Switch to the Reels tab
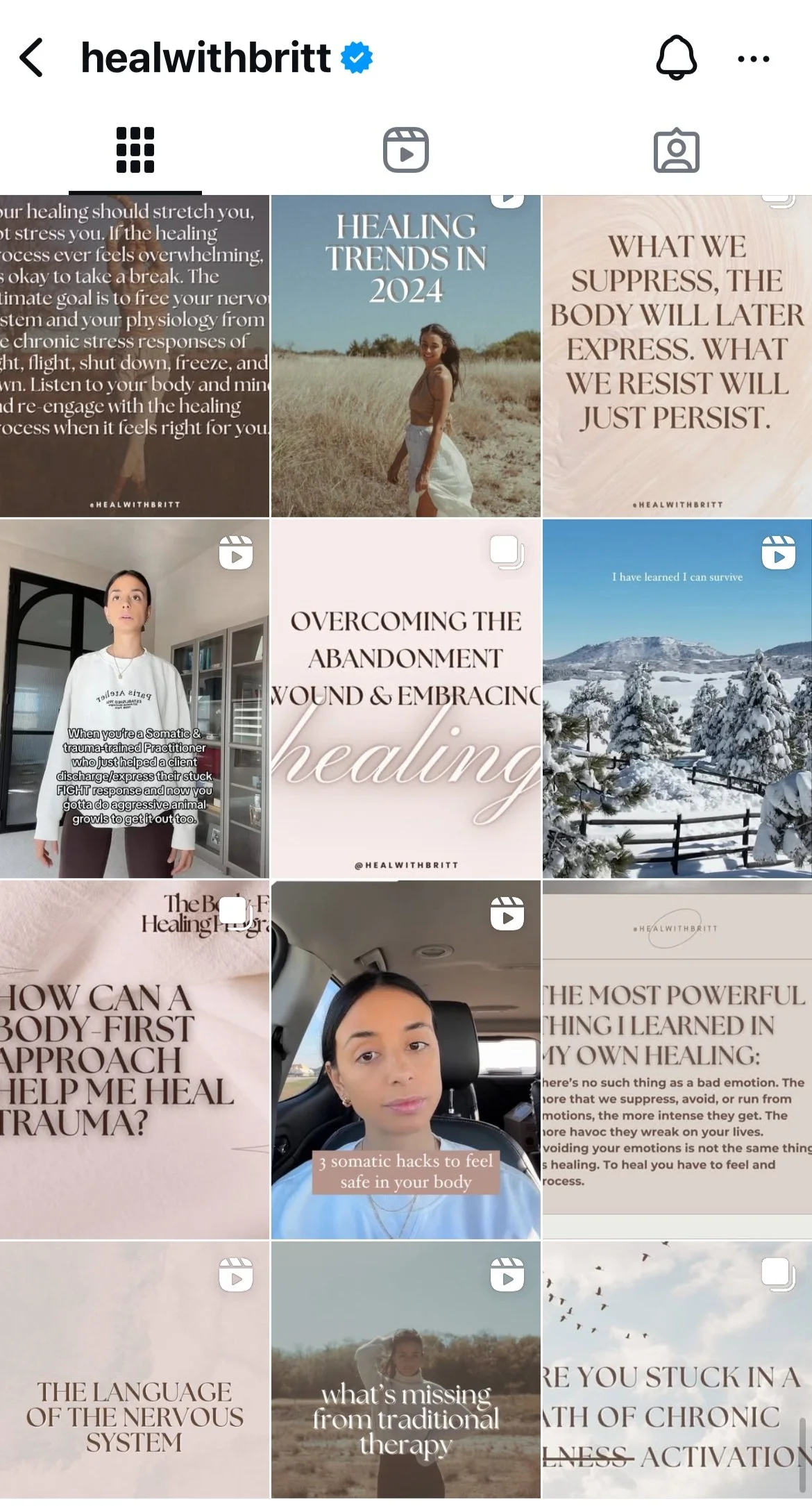The image size is (812, 1506). [x=406, y=149]
